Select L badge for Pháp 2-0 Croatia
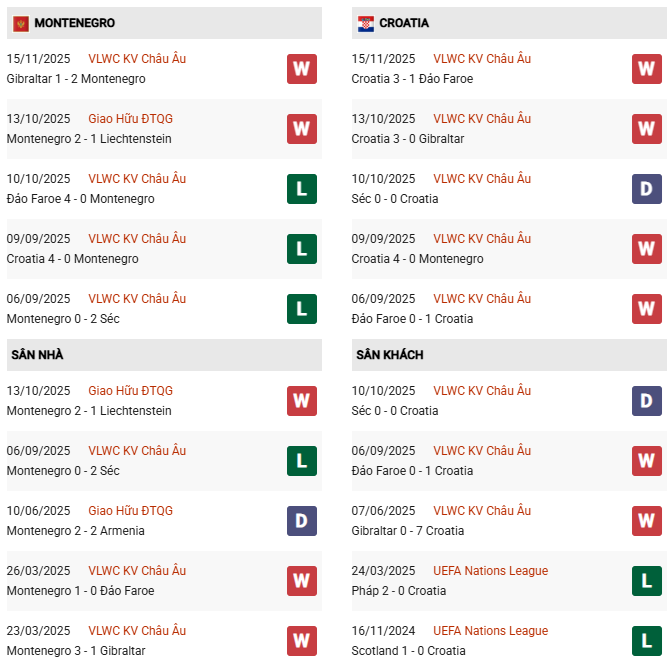671x668 pixels. 646,581
